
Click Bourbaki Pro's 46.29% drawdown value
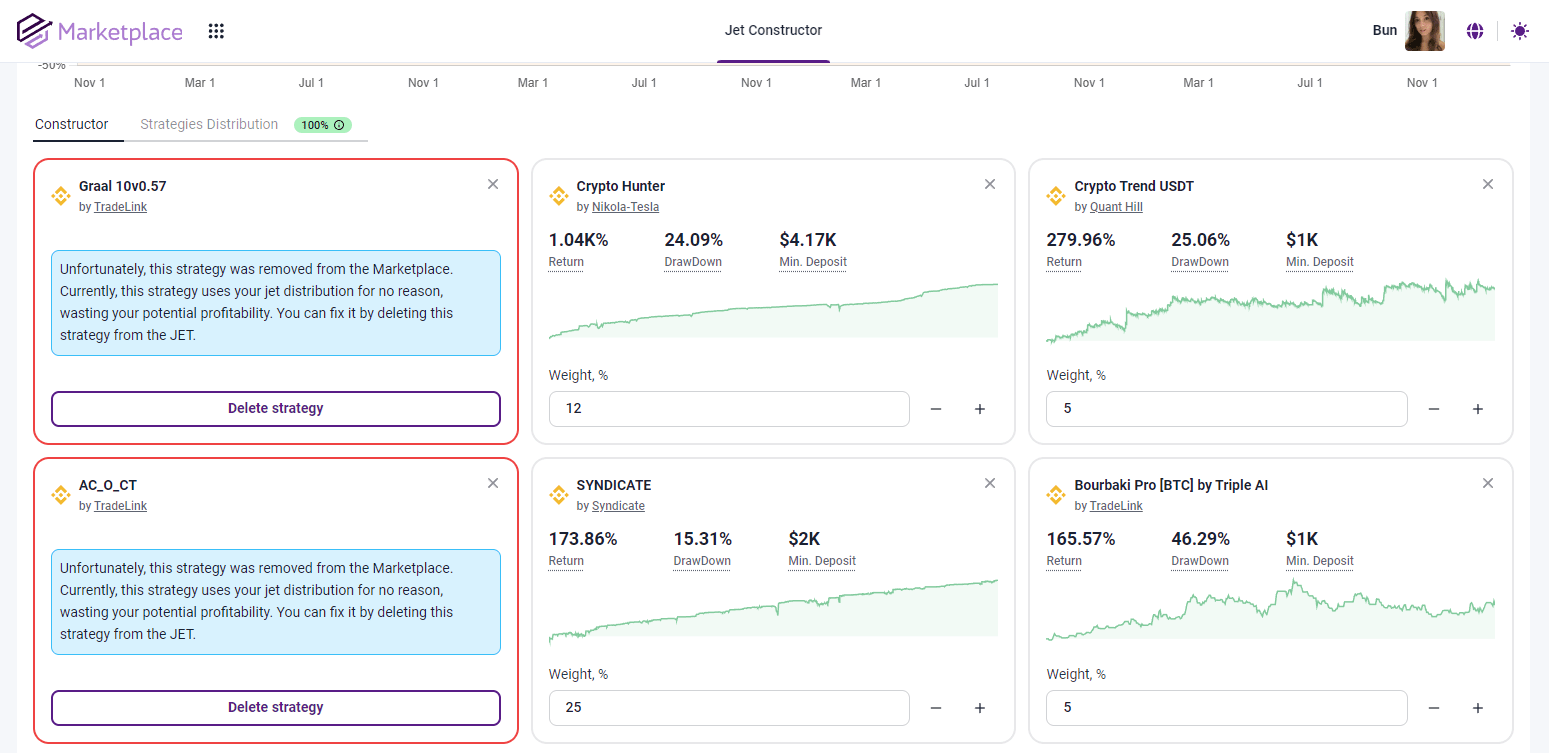[x=1201, y=539]
